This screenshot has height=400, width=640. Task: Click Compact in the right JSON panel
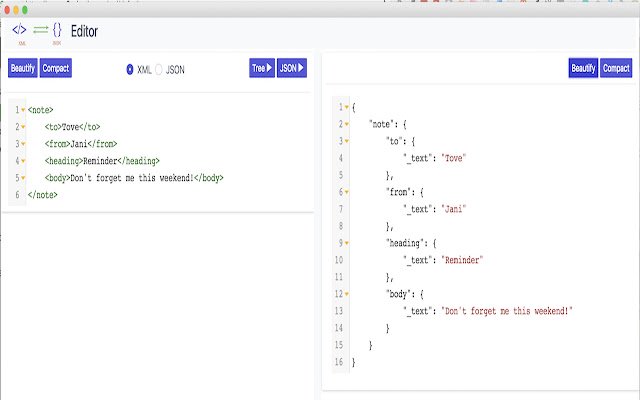[616, 69]
